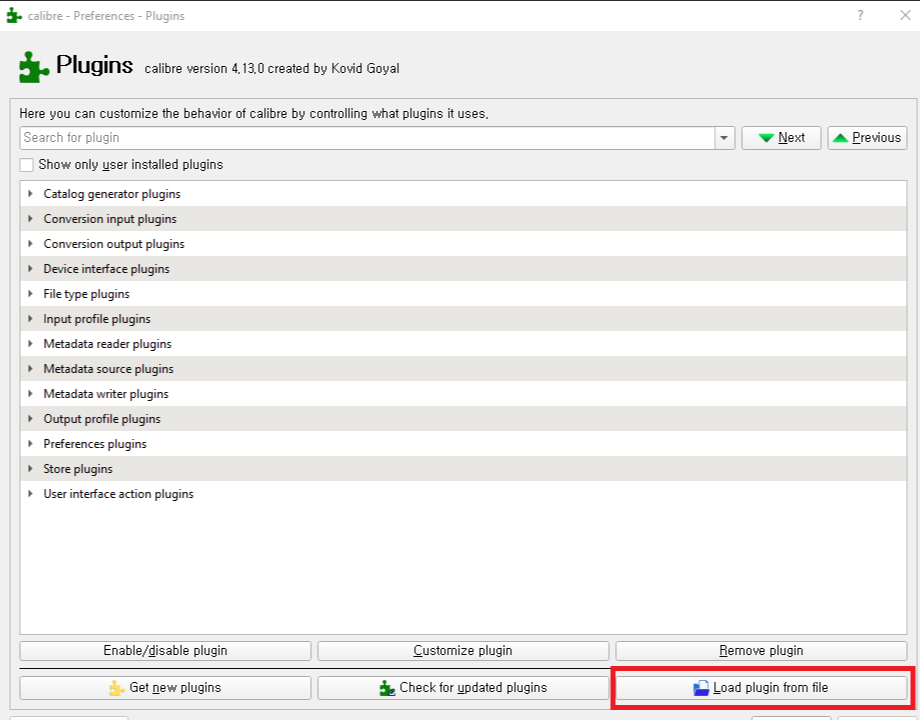Expand Input profile plugins

click(30, 319)
